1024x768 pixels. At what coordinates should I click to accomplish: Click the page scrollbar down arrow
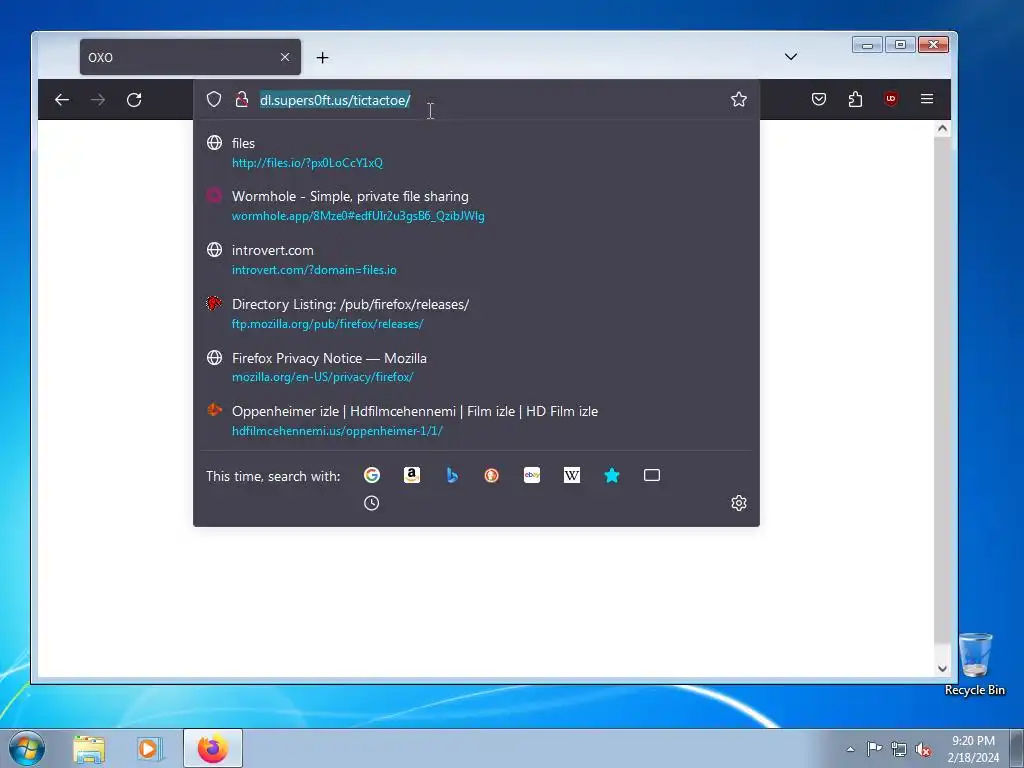942,668
